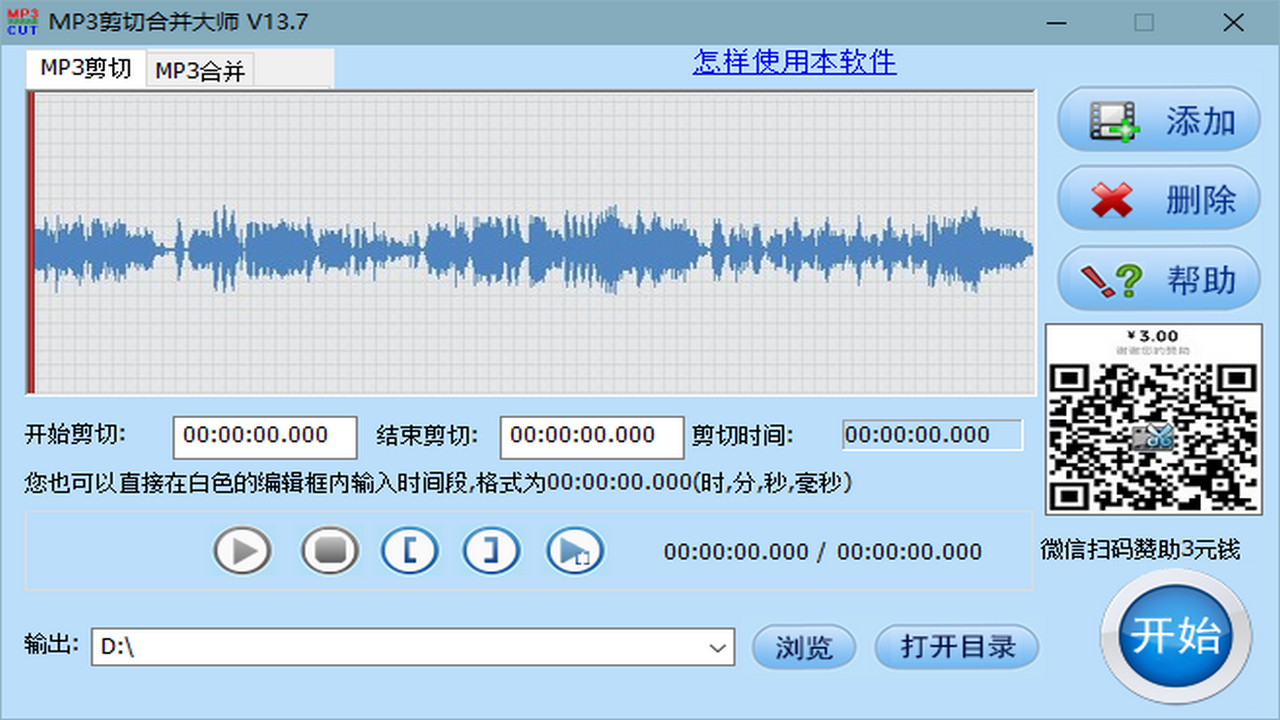The image size is (1280, 720).
Task: Open the 怎样使用本软件 tutorial link
Action: [x=795, y=62]
